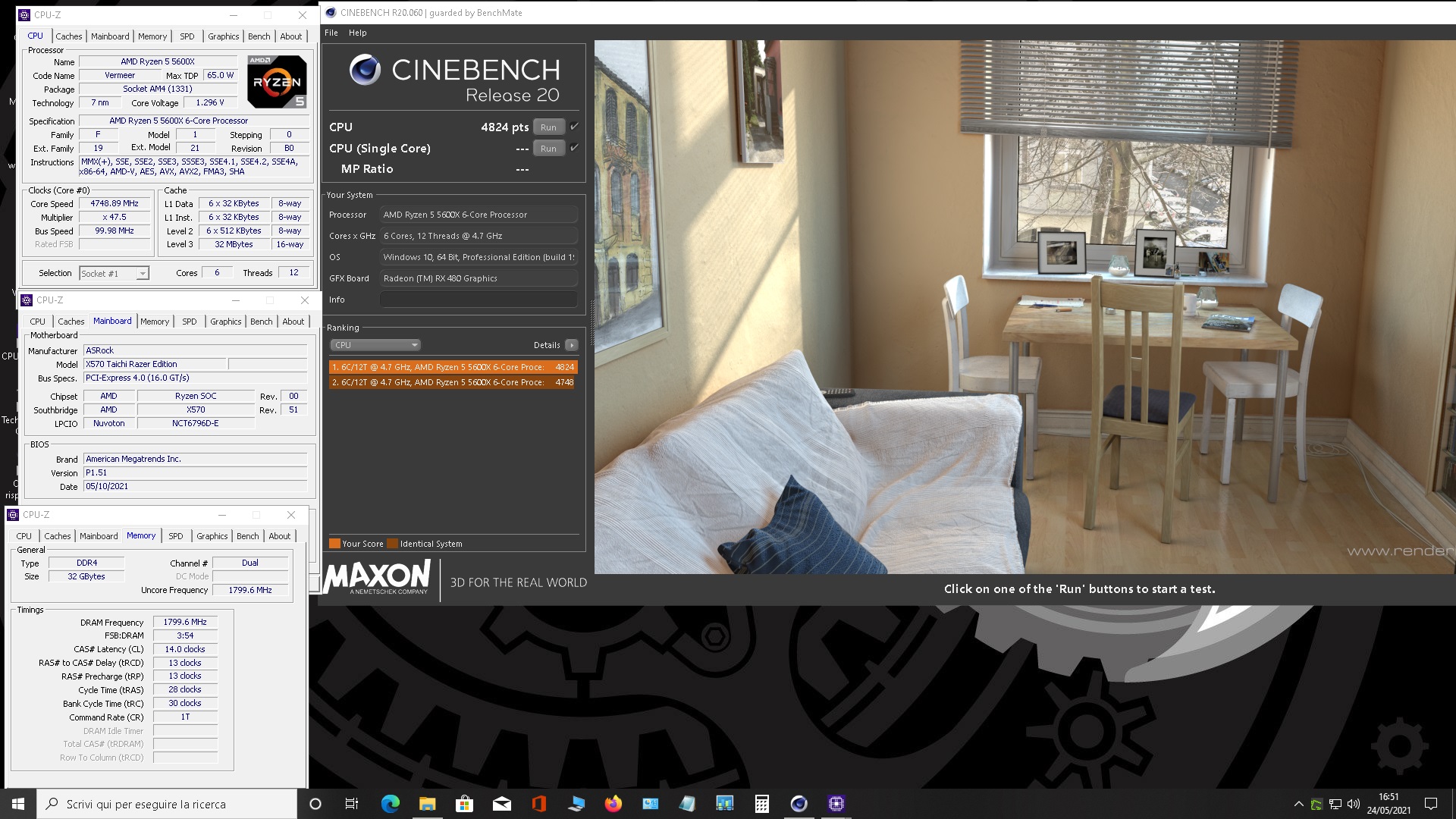Click the AMD Ryzen 5 logo badge
Image resolution: width=1456 pixels, height=819 pixels.
(x=278, y=81)
